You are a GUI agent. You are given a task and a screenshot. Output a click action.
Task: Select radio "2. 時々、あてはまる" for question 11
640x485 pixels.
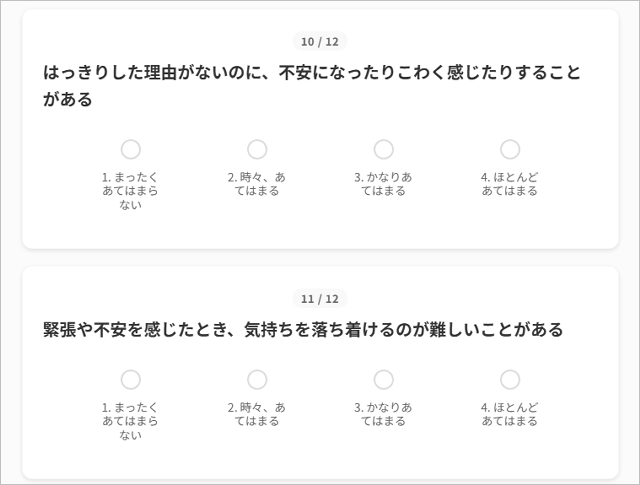(x=257, y=380)
